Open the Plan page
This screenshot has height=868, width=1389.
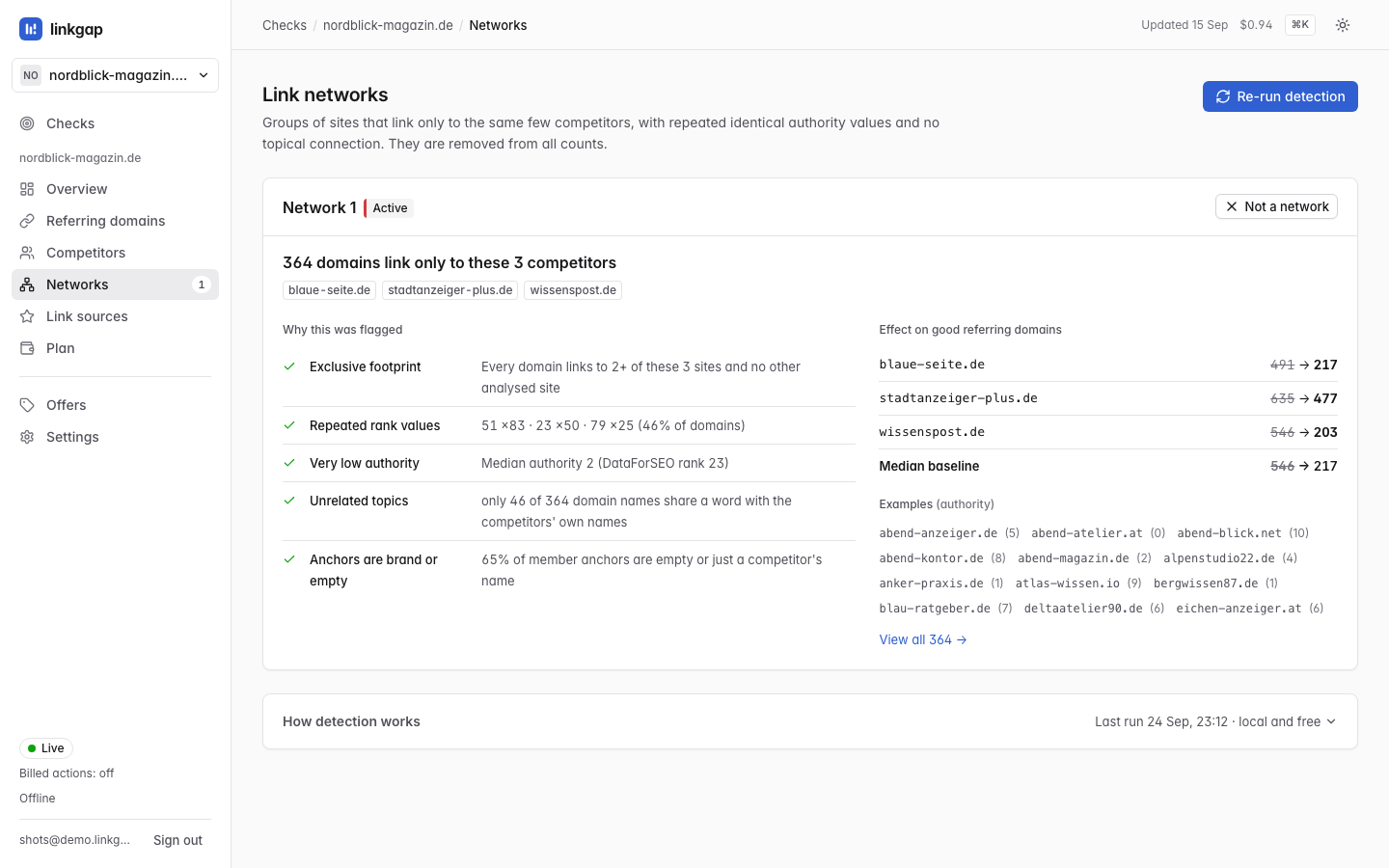115,348
